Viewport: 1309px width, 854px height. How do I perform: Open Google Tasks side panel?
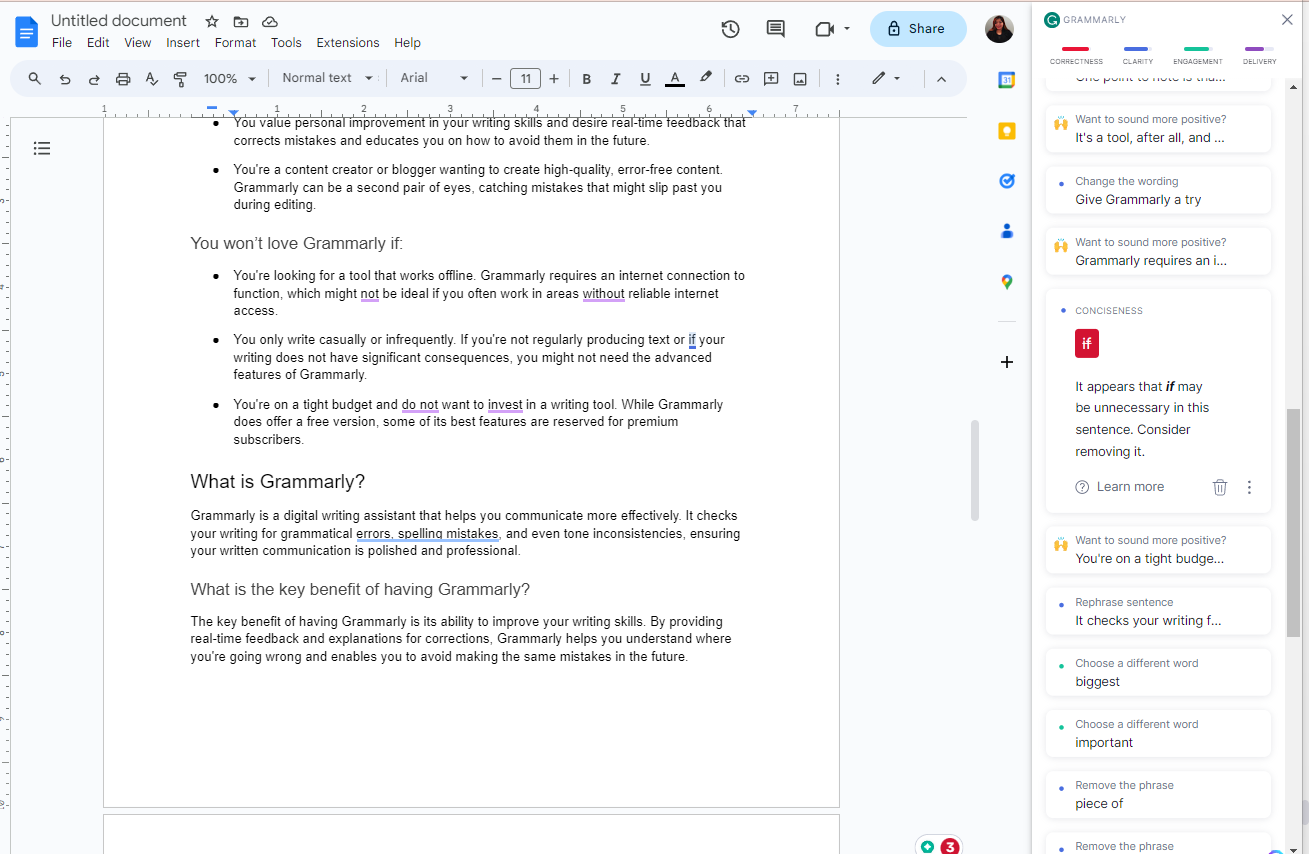pos(1007,181)
